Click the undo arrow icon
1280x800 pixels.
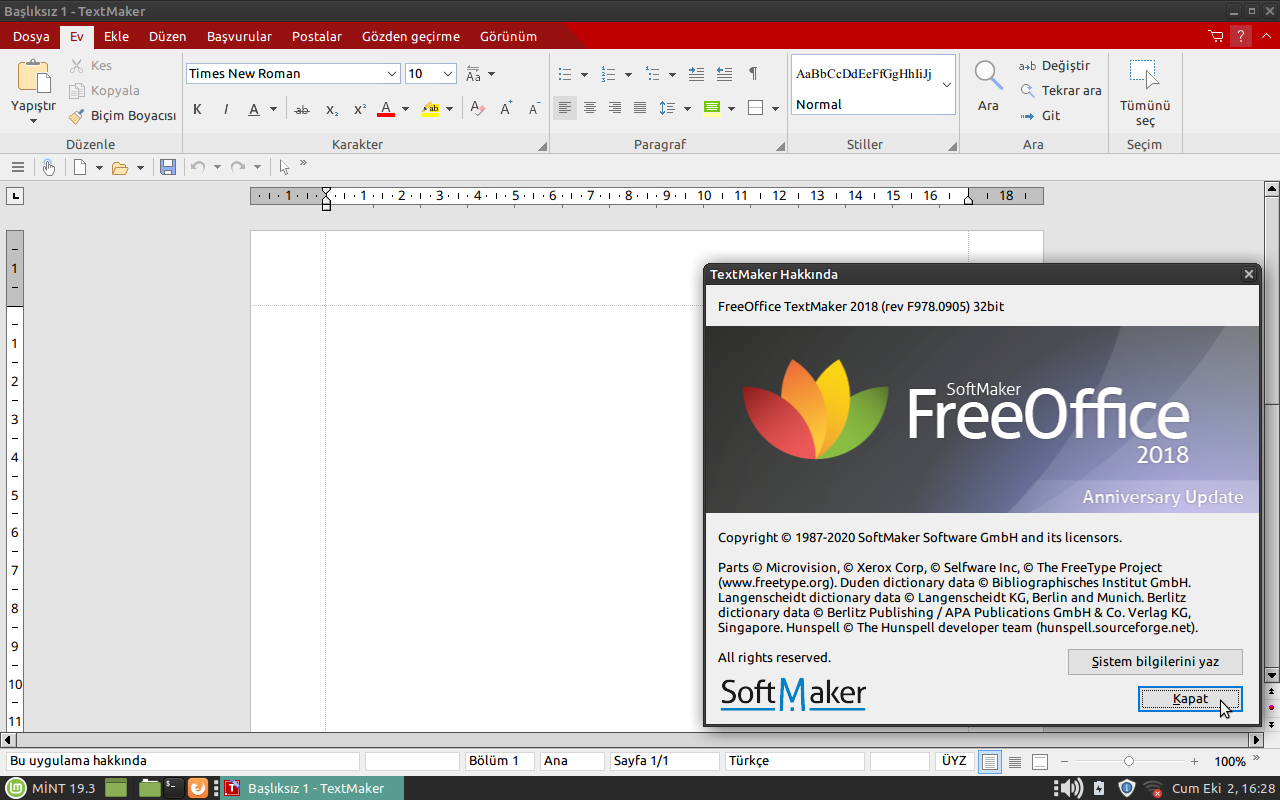click(198, 167)
